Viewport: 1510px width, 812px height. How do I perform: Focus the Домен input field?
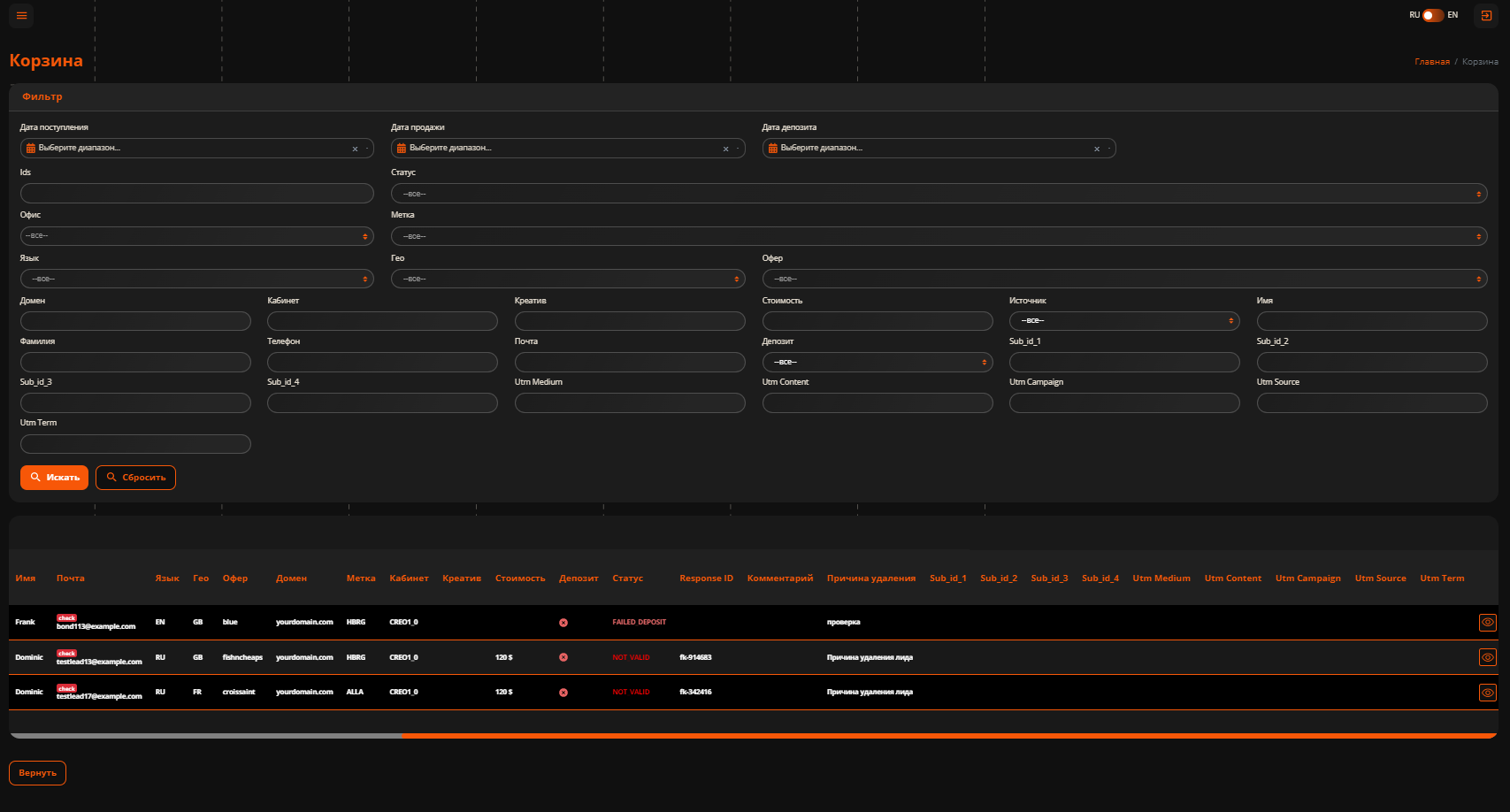(x=135, y=321)
